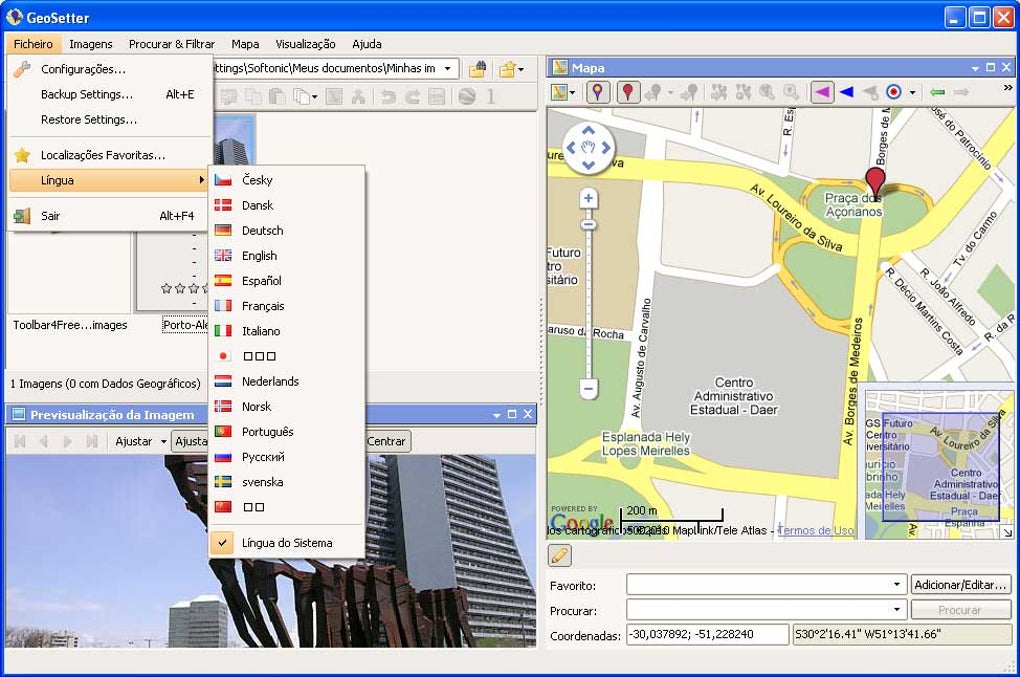Open the favorite folders dropdown arrow
1020x677 pixels.
(x=520, y=69)
